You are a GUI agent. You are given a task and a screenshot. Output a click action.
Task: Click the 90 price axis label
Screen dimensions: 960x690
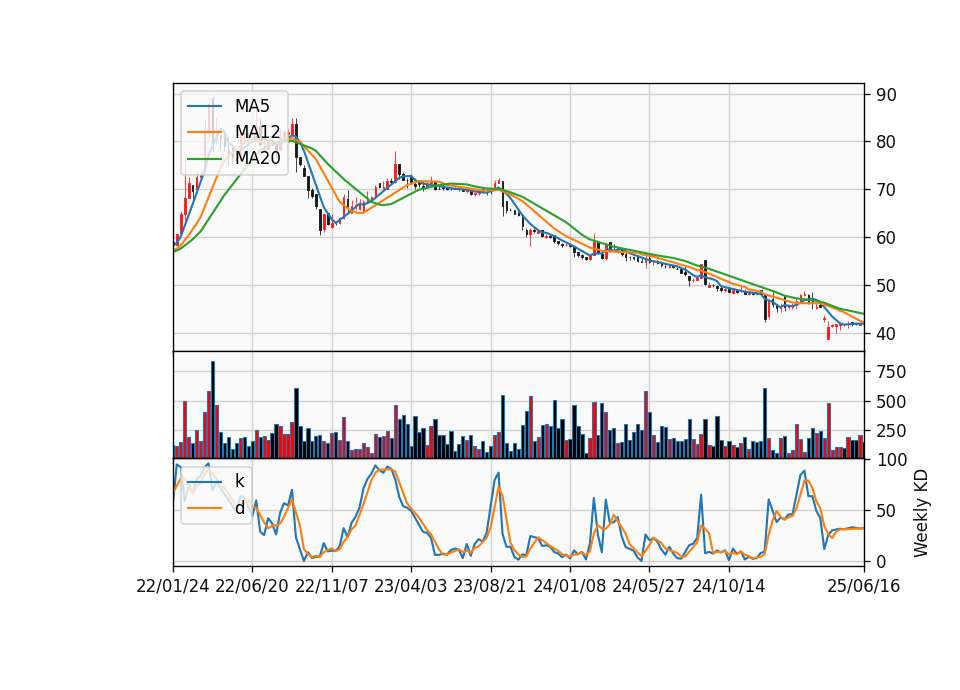click(887, 95)
